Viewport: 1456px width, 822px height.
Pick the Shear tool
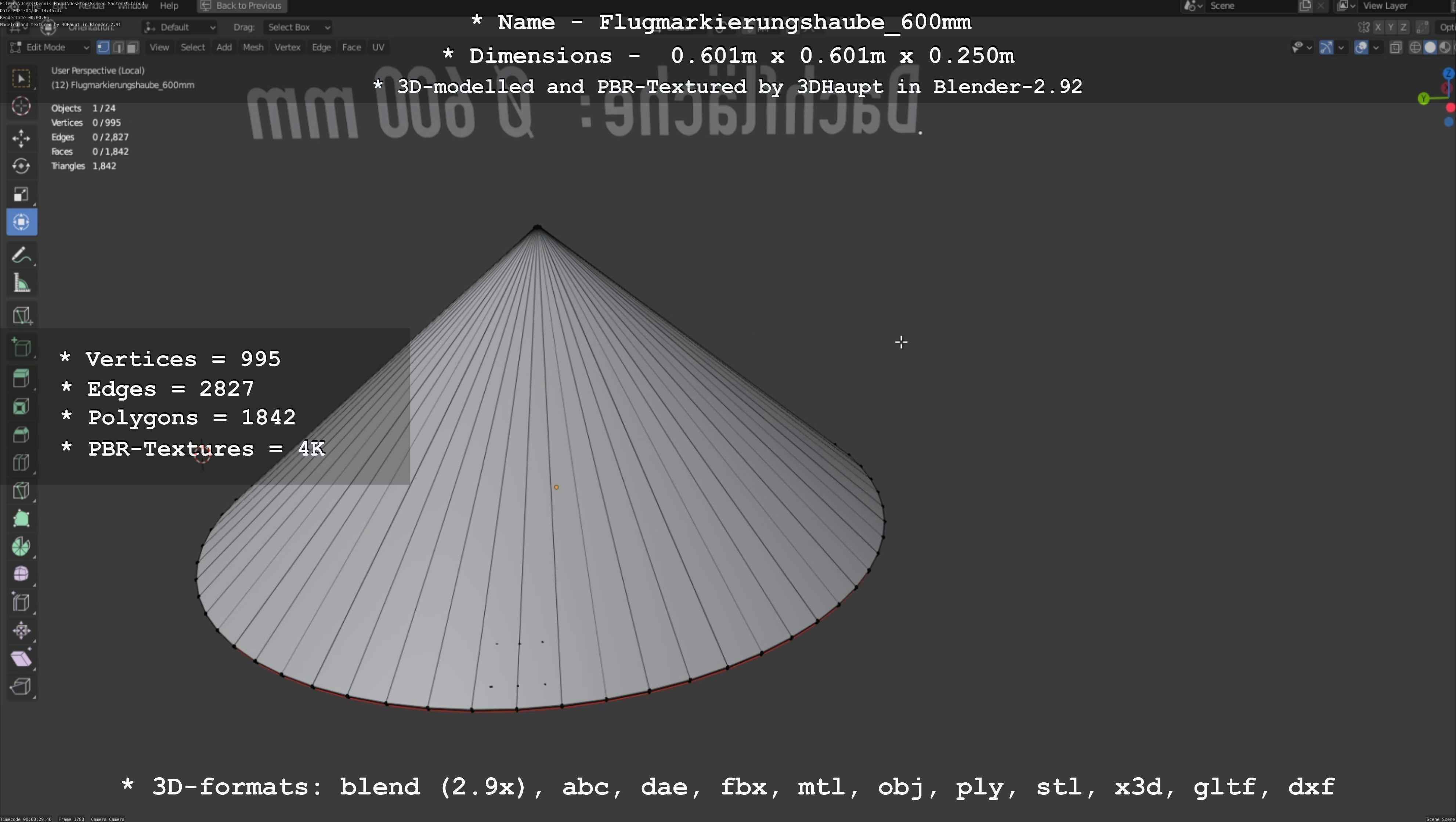coord(21,659)
